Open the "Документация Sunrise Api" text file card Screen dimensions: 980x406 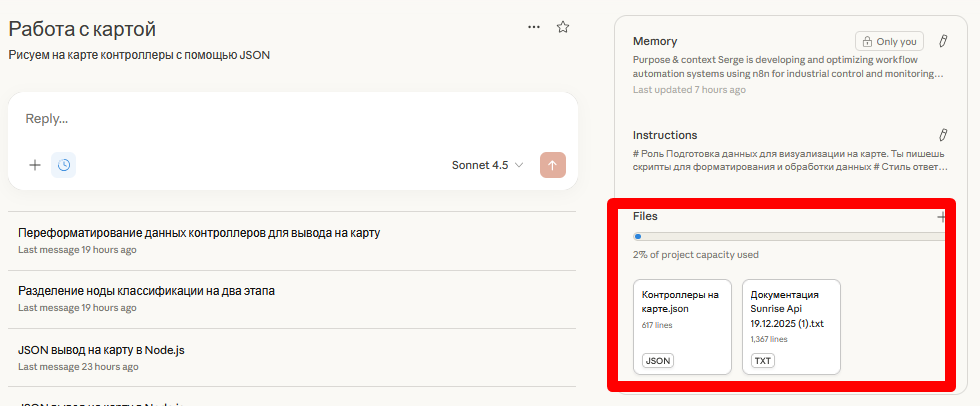[x=791, y=327]
